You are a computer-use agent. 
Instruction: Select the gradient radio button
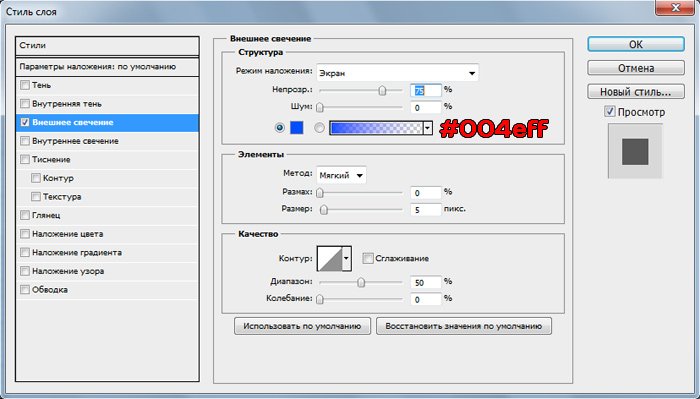pyautogui.click(x=319, y=128)
